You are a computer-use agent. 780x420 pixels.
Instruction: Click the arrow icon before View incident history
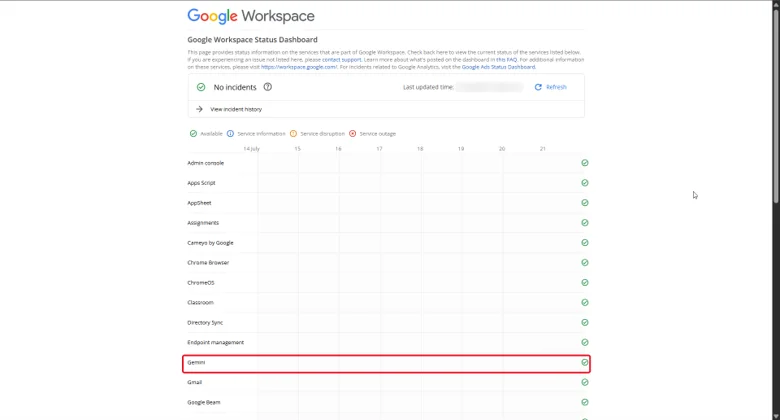tap(199, 109)
